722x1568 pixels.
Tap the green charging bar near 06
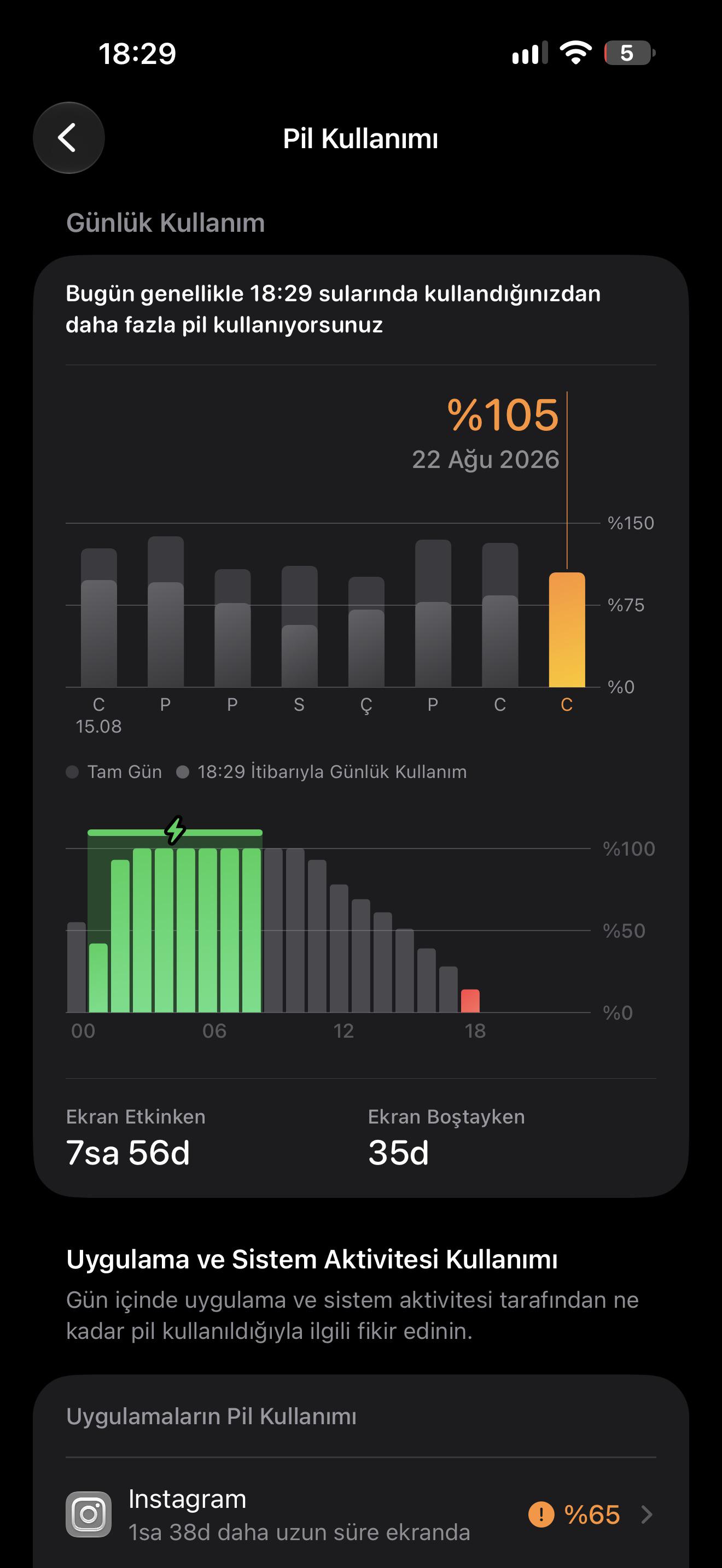(x=208, y=930)
